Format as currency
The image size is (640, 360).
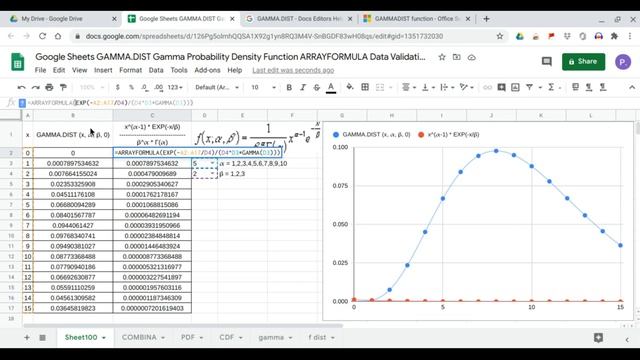click(x=118, y=87)
